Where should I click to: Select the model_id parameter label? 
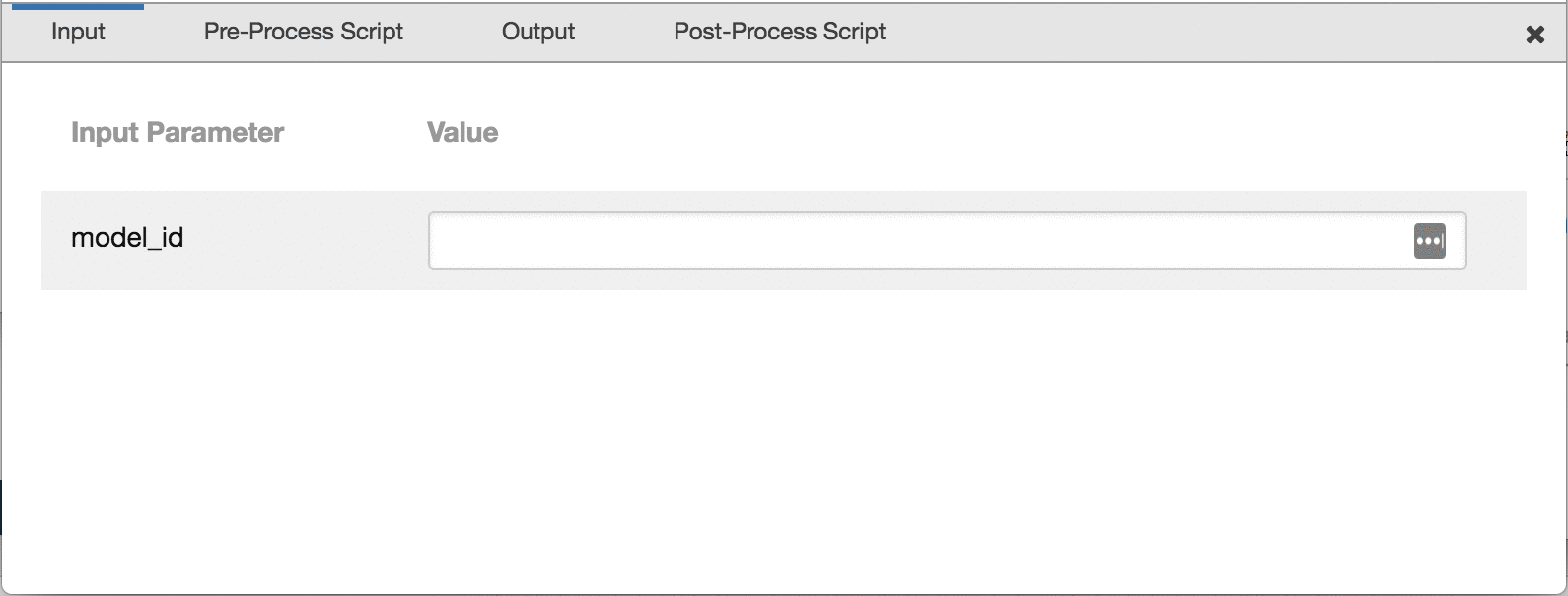point(127,238)
